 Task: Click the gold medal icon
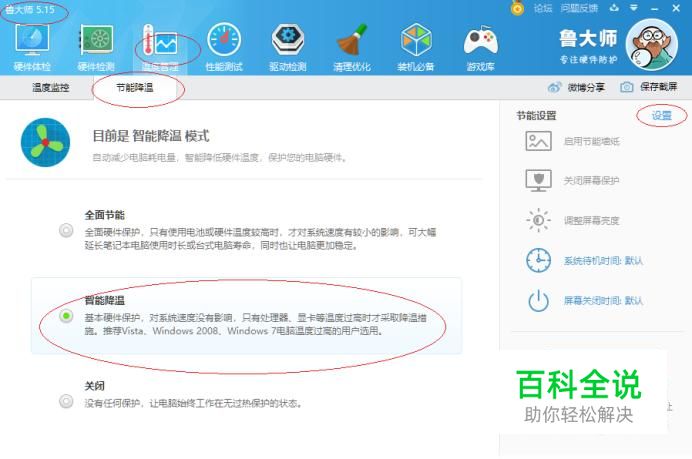coord(517,8)
